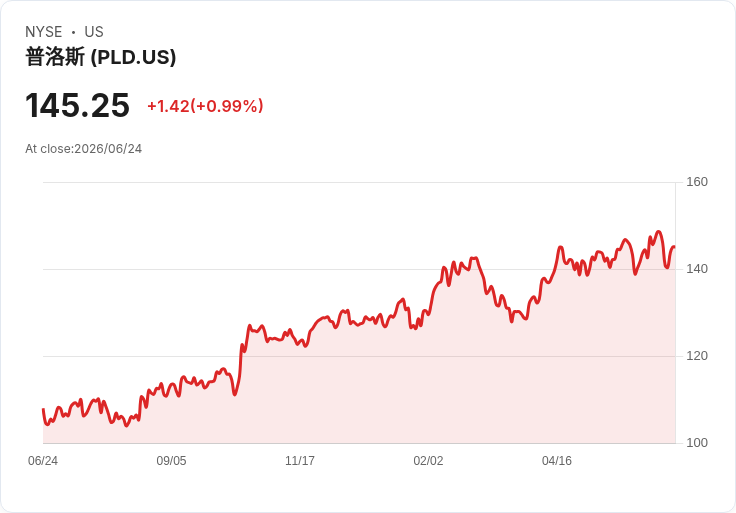
Task: Click the chart's highest peak near 149
Action: click(x=659, y=231)
